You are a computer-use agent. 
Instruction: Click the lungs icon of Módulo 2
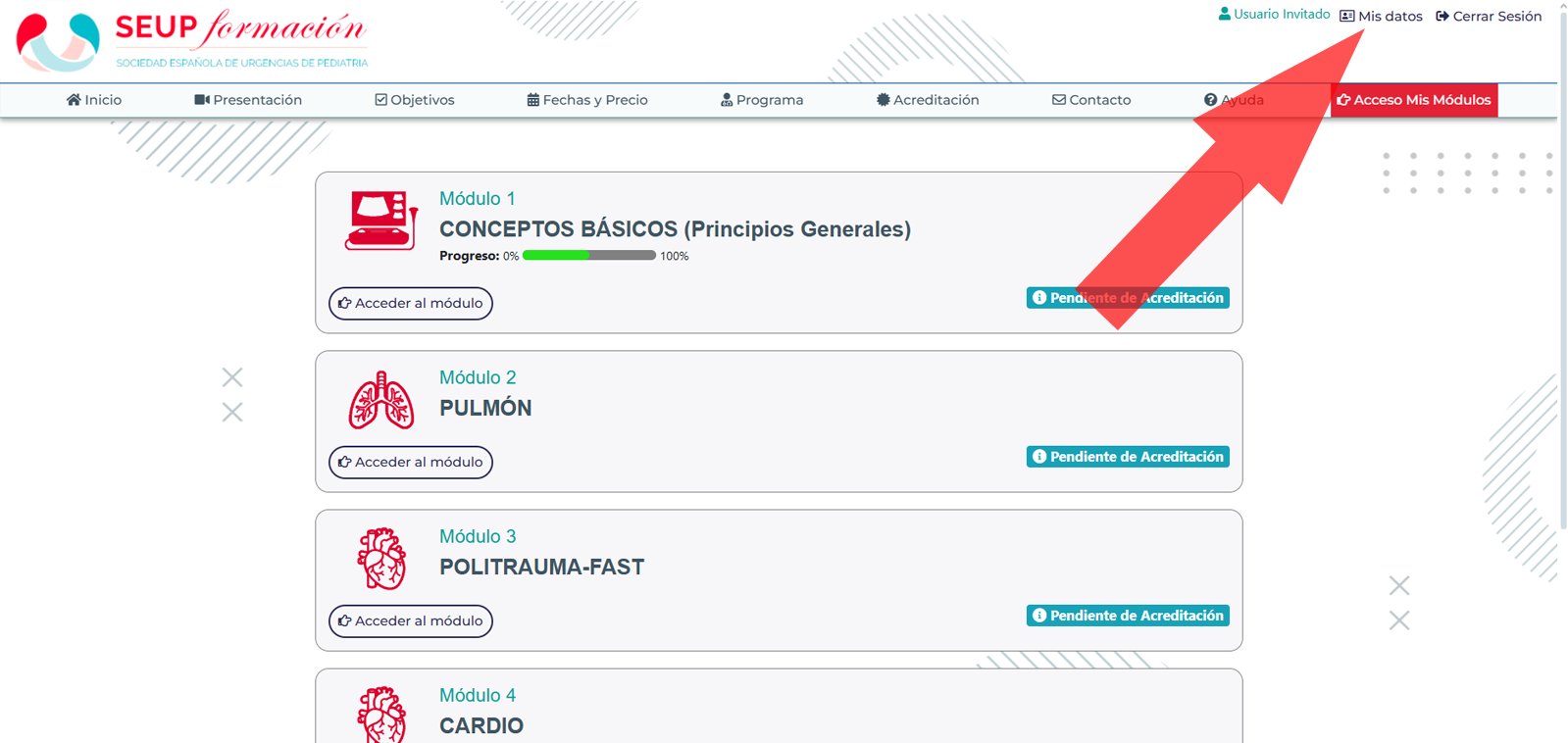click(381, 400)
